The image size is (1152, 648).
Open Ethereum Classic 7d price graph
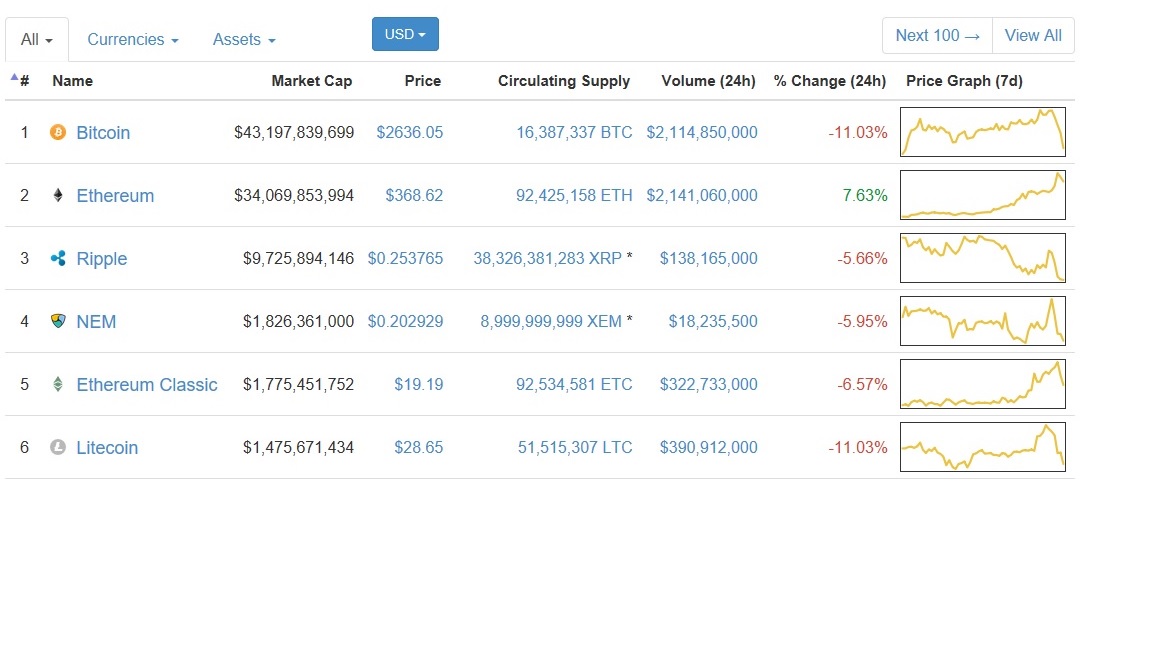983,384
